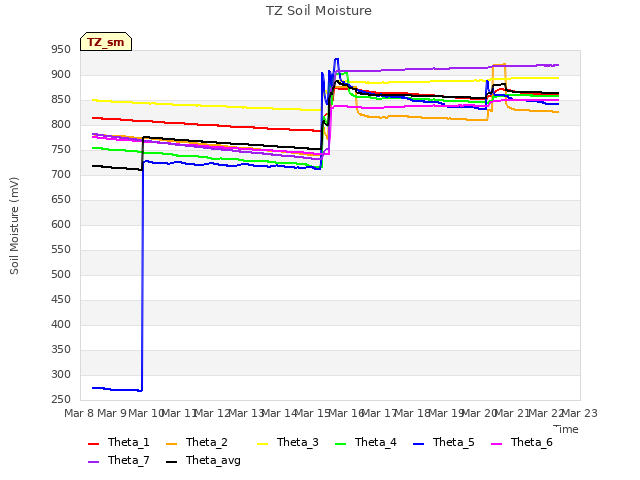
Task: Toggle Theta_7 series in legend
Action: coord(119,460)
